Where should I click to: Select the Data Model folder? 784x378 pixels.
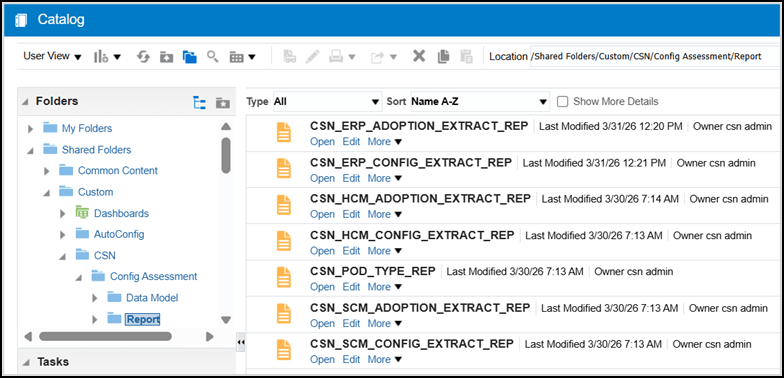click(x=152, y=298)
